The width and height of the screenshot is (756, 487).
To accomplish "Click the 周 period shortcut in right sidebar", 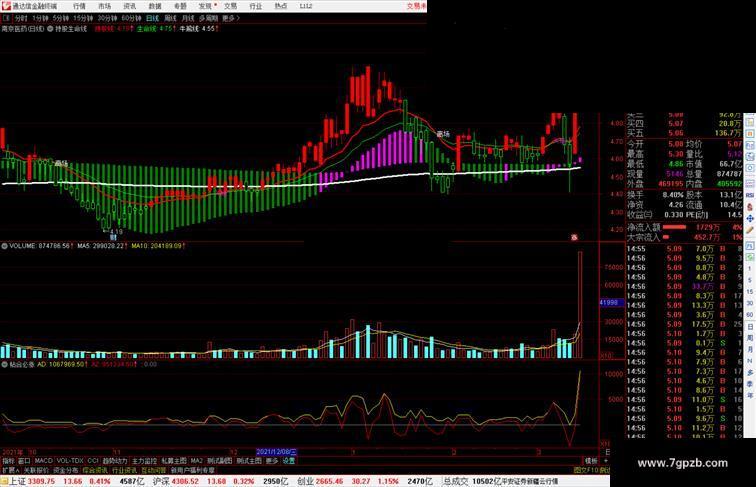I will (750, 338).
